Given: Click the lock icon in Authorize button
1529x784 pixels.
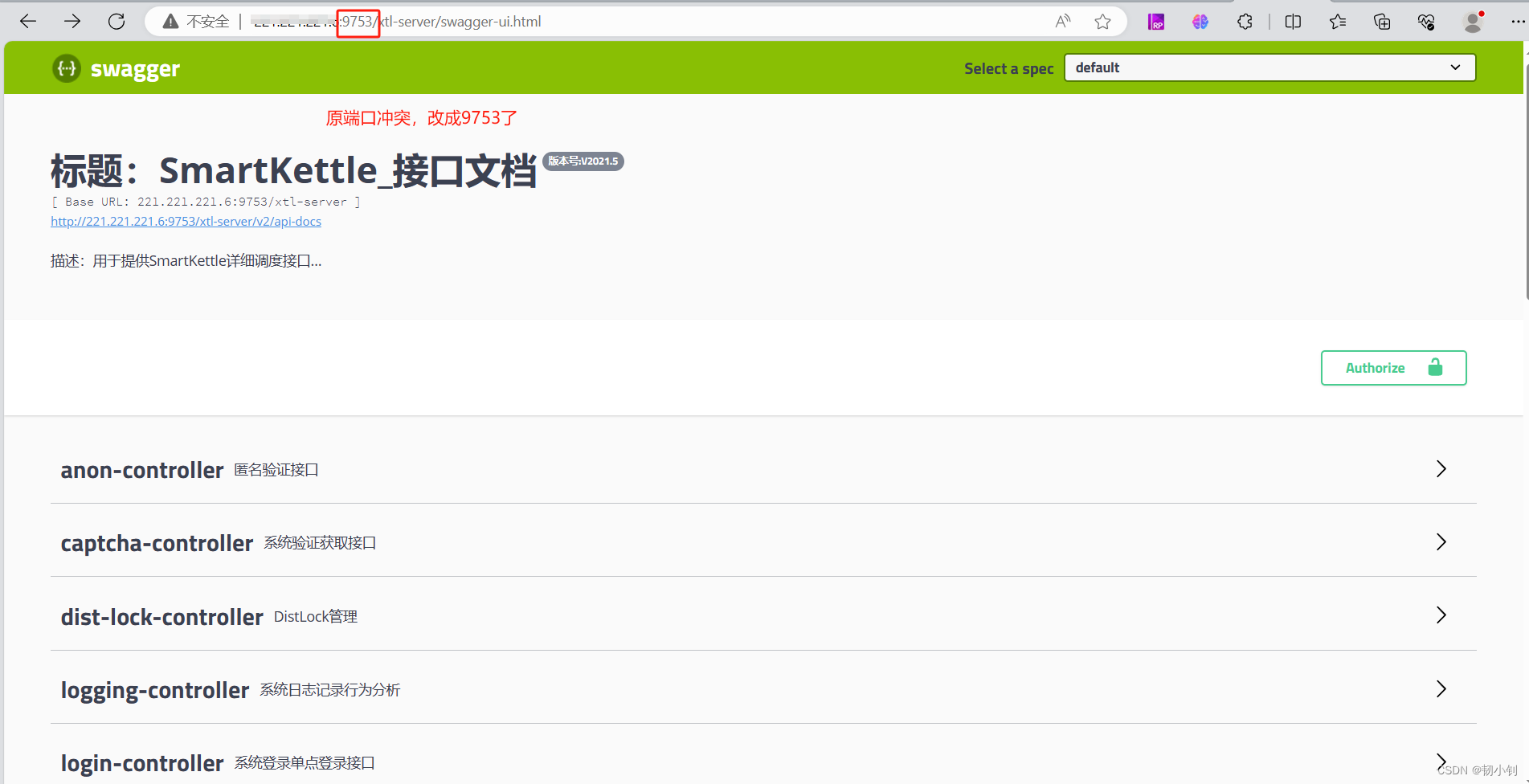Looking at the screenshot, I should [1435, 368].
